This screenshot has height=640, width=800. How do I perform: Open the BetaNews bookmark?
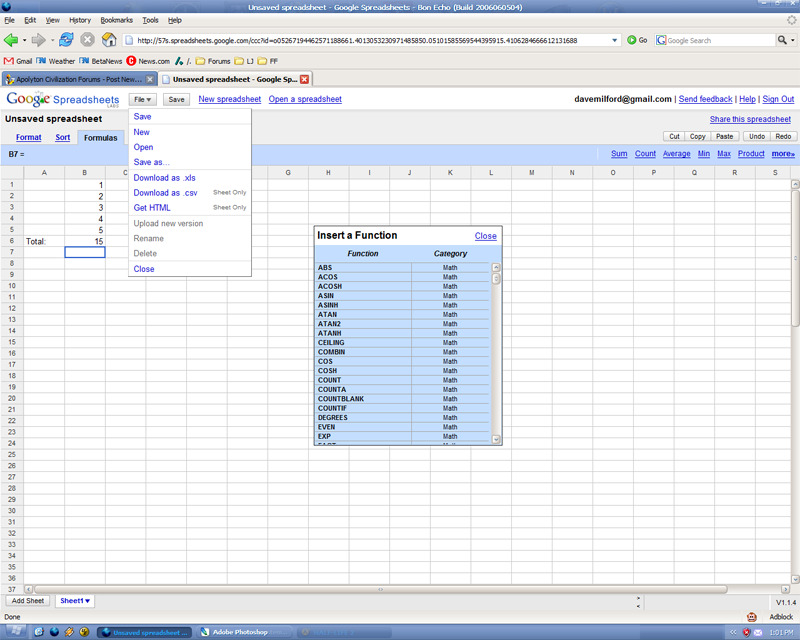[x=101, y=61]
